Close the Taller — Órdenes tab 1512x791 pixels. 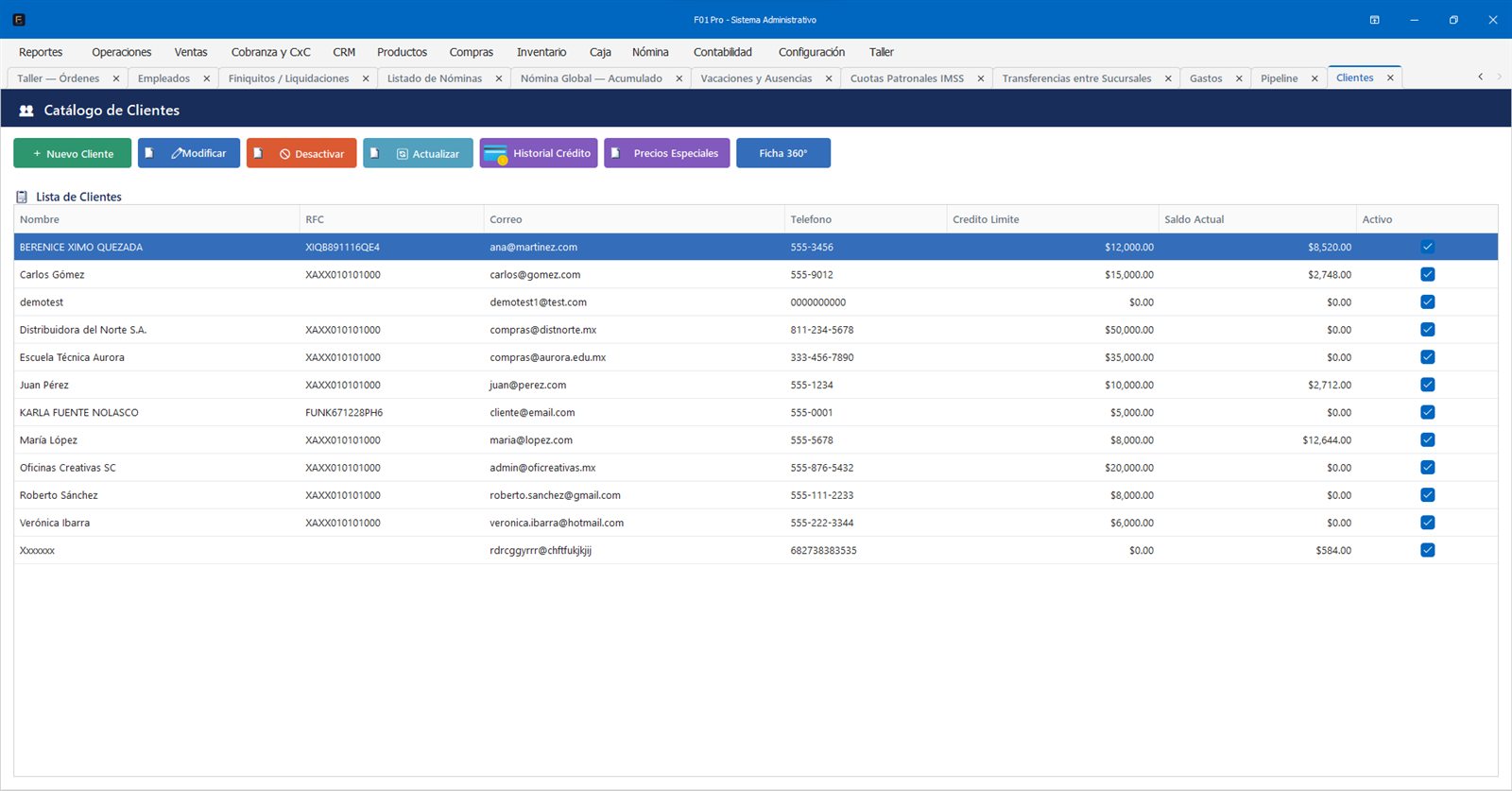[x=116, y=78]
